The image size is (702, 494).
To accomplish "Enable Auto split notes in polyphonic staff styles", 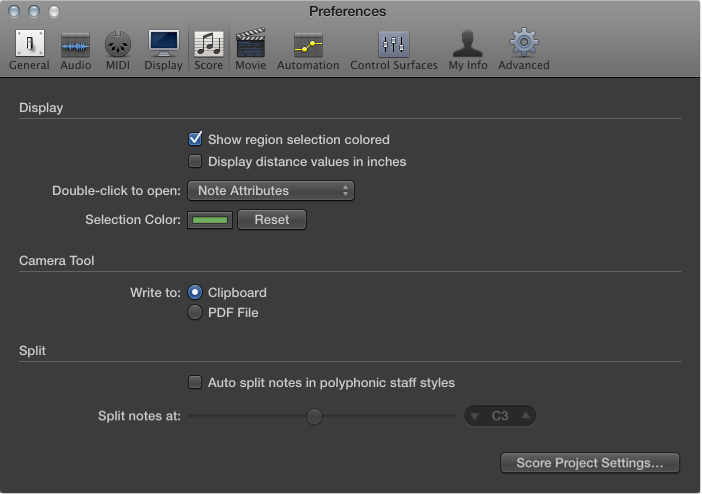I will (195, 382).
